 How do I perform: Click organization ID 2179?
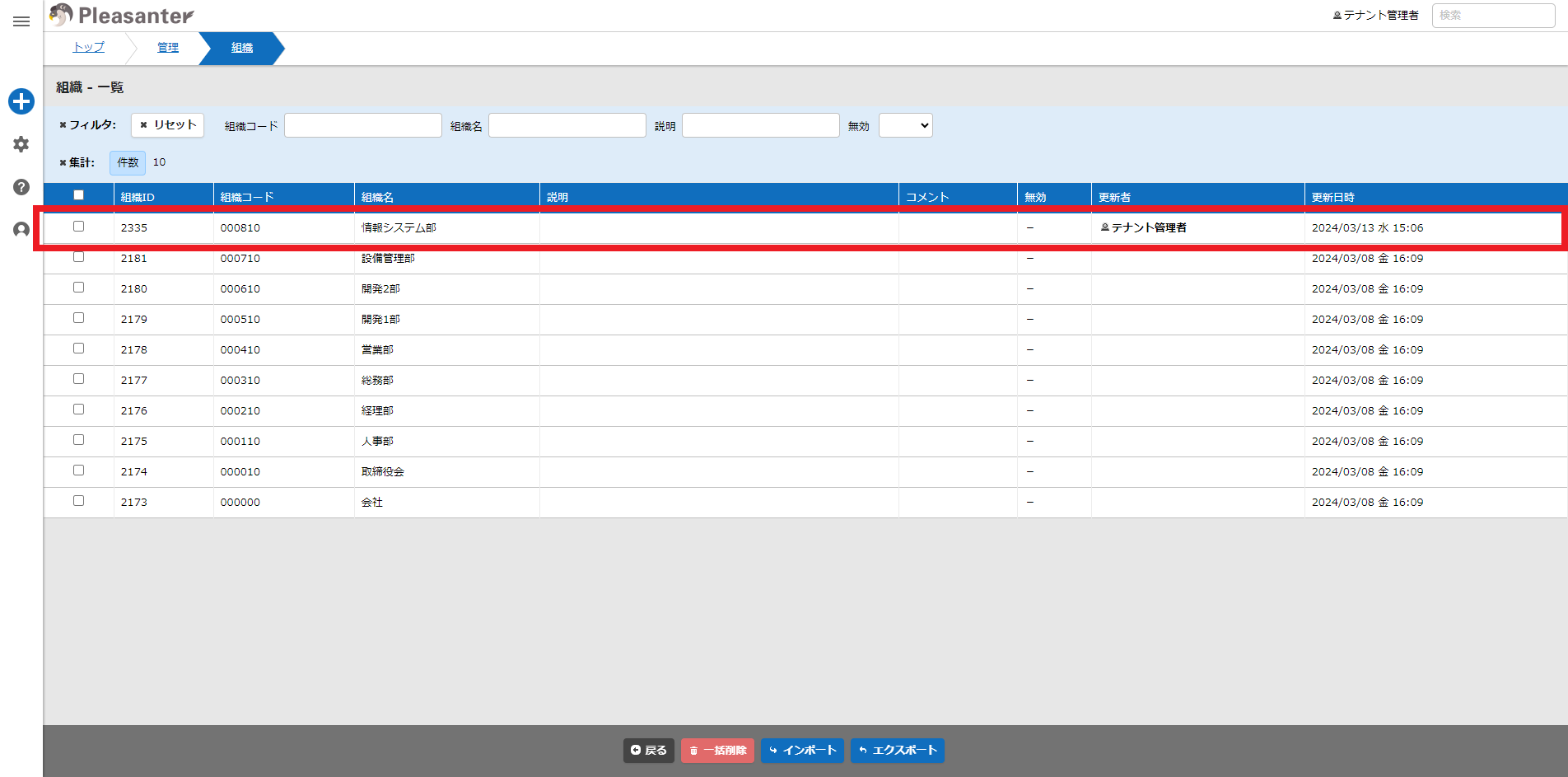pos(133,319)
